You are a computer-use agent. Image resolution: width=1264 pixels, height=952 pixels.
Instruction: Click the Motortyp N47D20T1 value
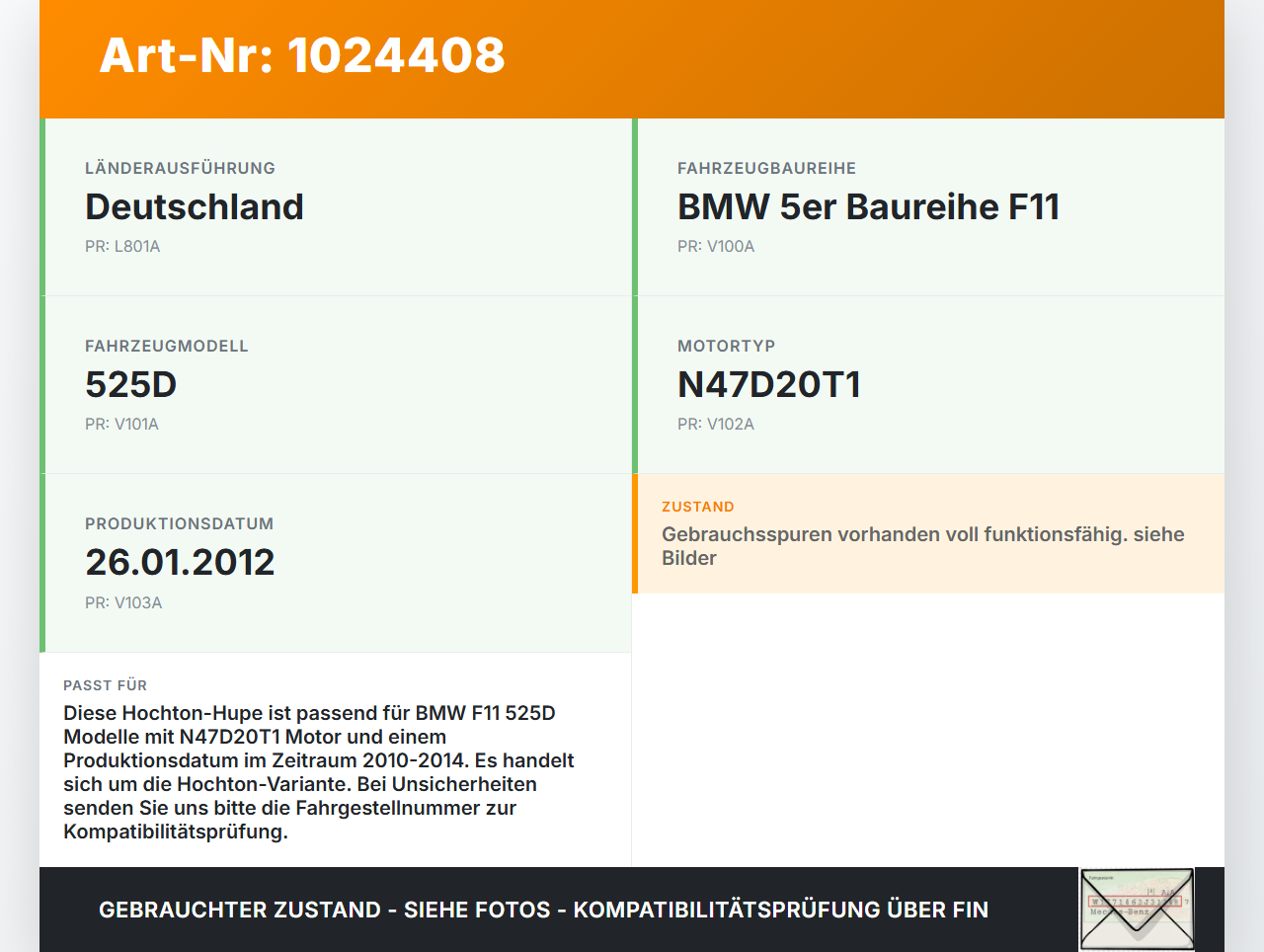pos(768,385)
